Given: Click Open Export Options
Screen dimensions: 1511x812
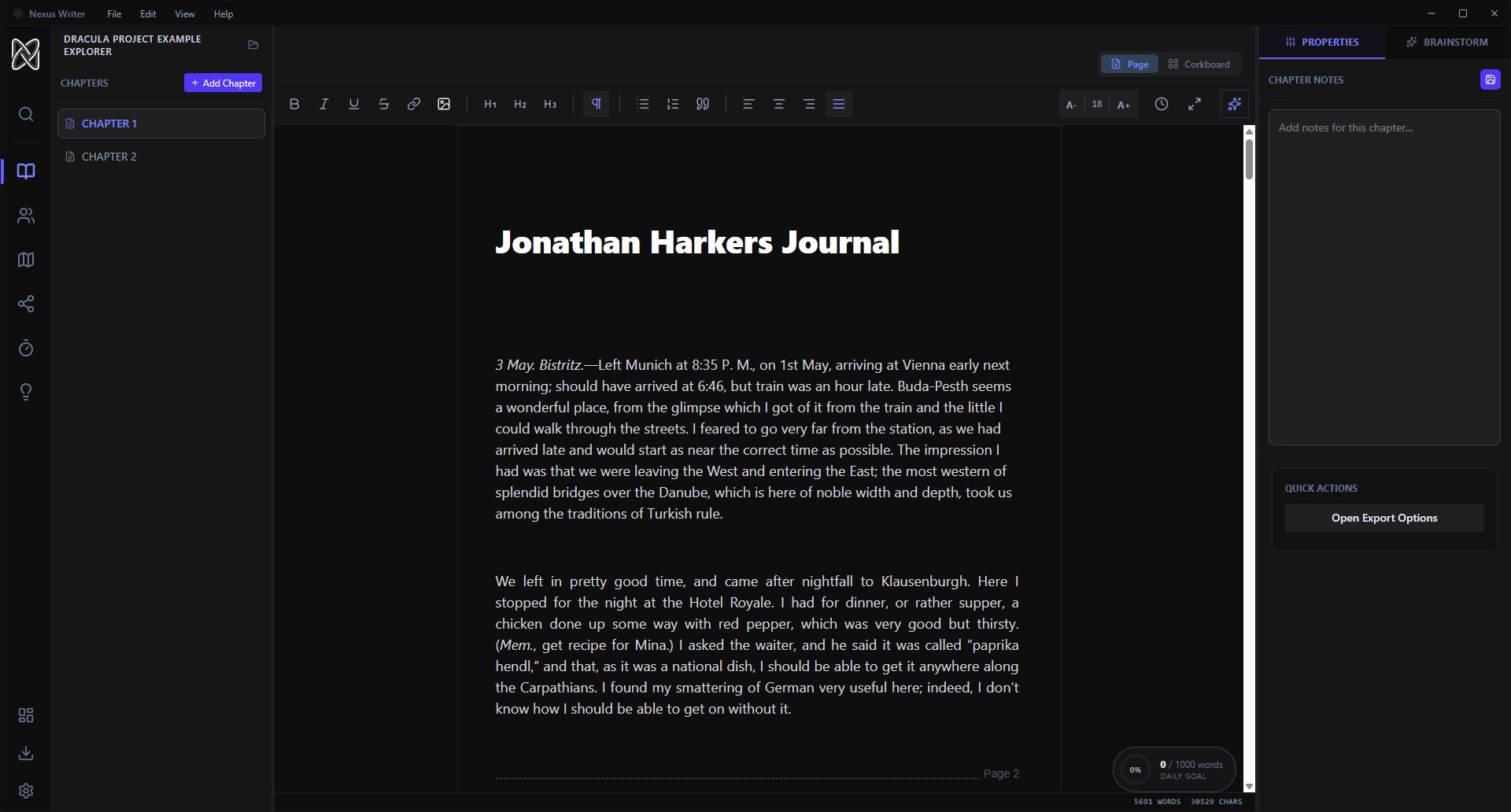Looking at the screenshot, I should pyautogui.click(x=1384, y=518).
